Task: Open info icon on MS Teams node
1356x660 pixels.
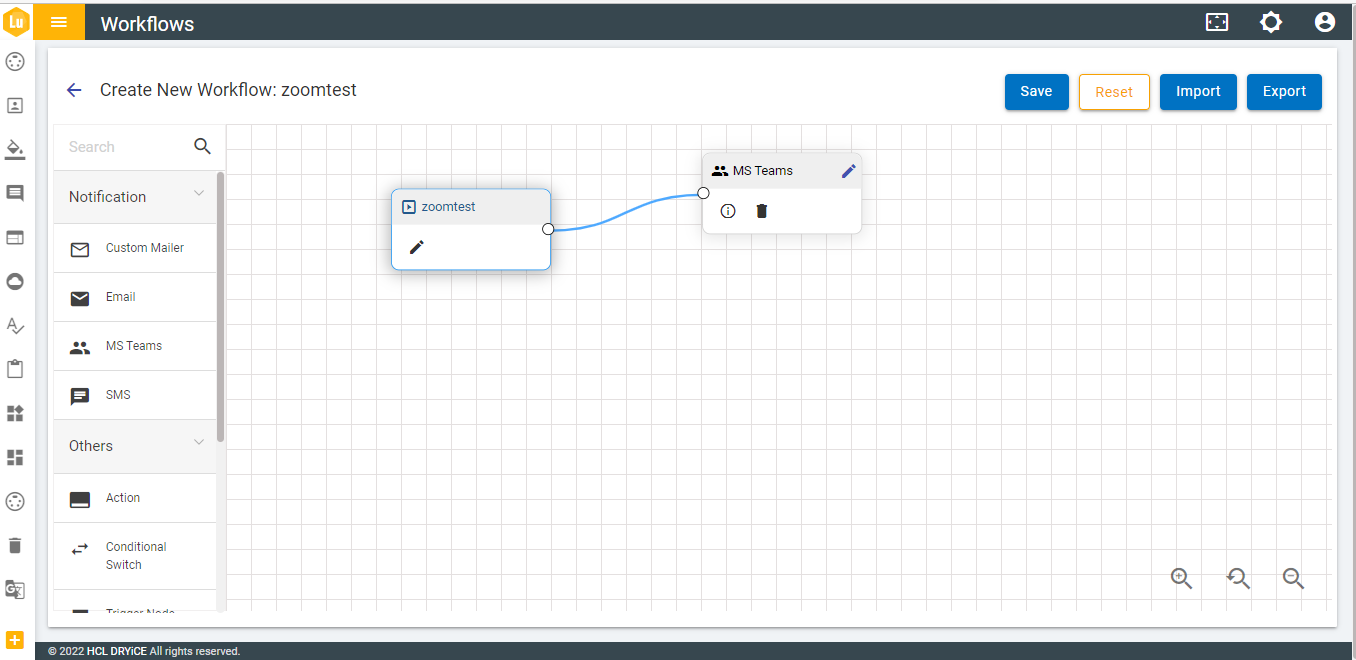Action: click(728, 211)
